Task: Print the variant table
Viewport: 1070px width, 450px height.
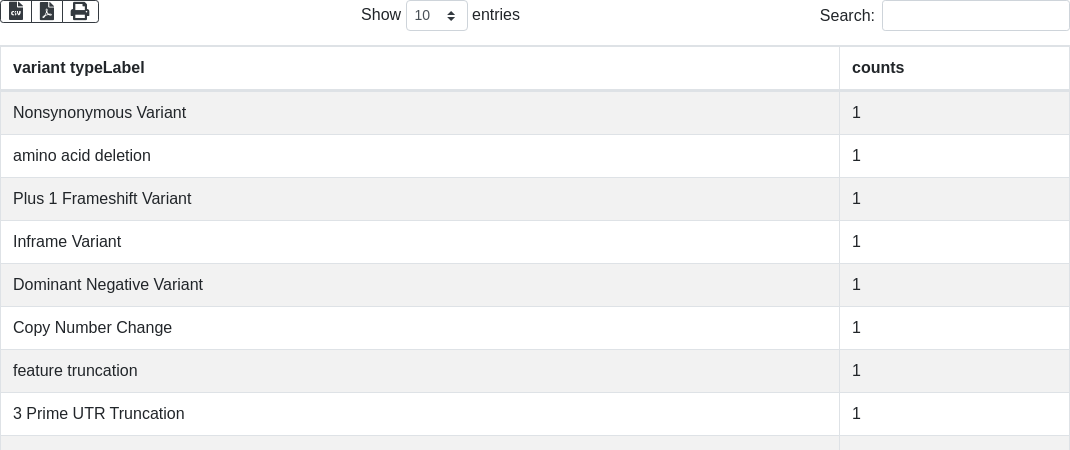Action: point(81,11)
